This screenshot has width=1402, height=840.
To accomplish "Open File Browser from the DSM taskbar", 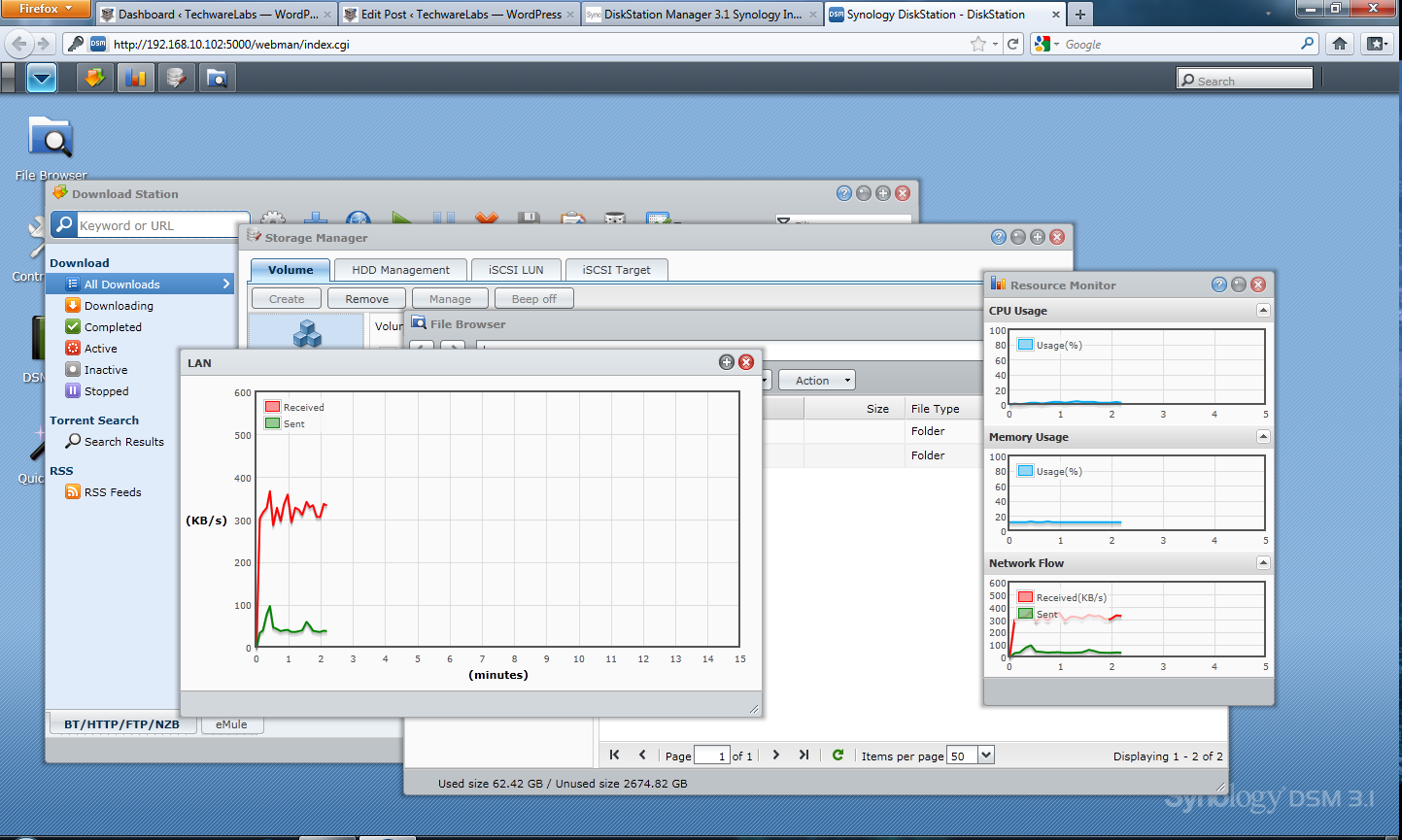I will tap(217, 78).
